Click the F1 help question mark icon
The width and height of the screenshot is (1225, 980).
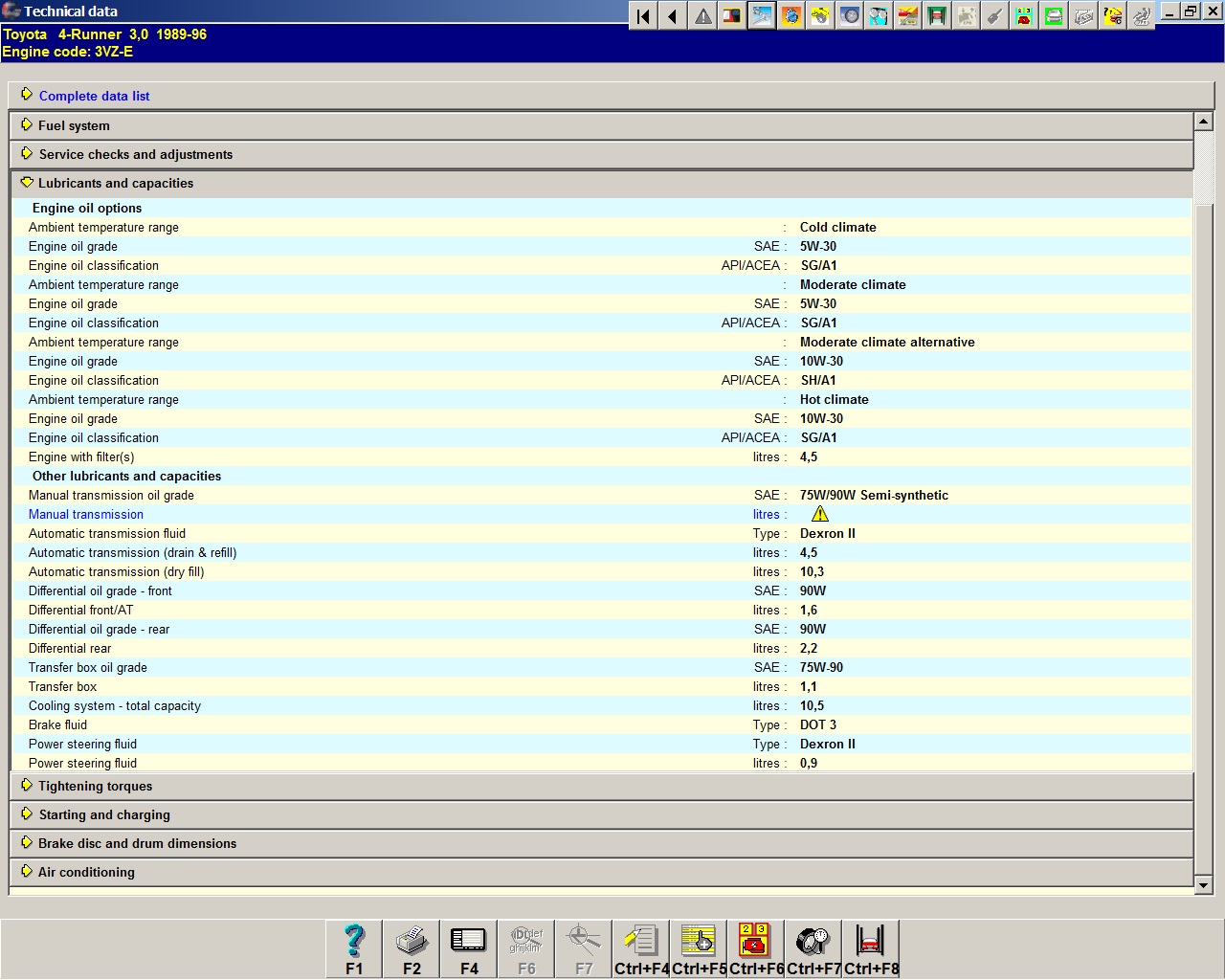coord(354,947)
